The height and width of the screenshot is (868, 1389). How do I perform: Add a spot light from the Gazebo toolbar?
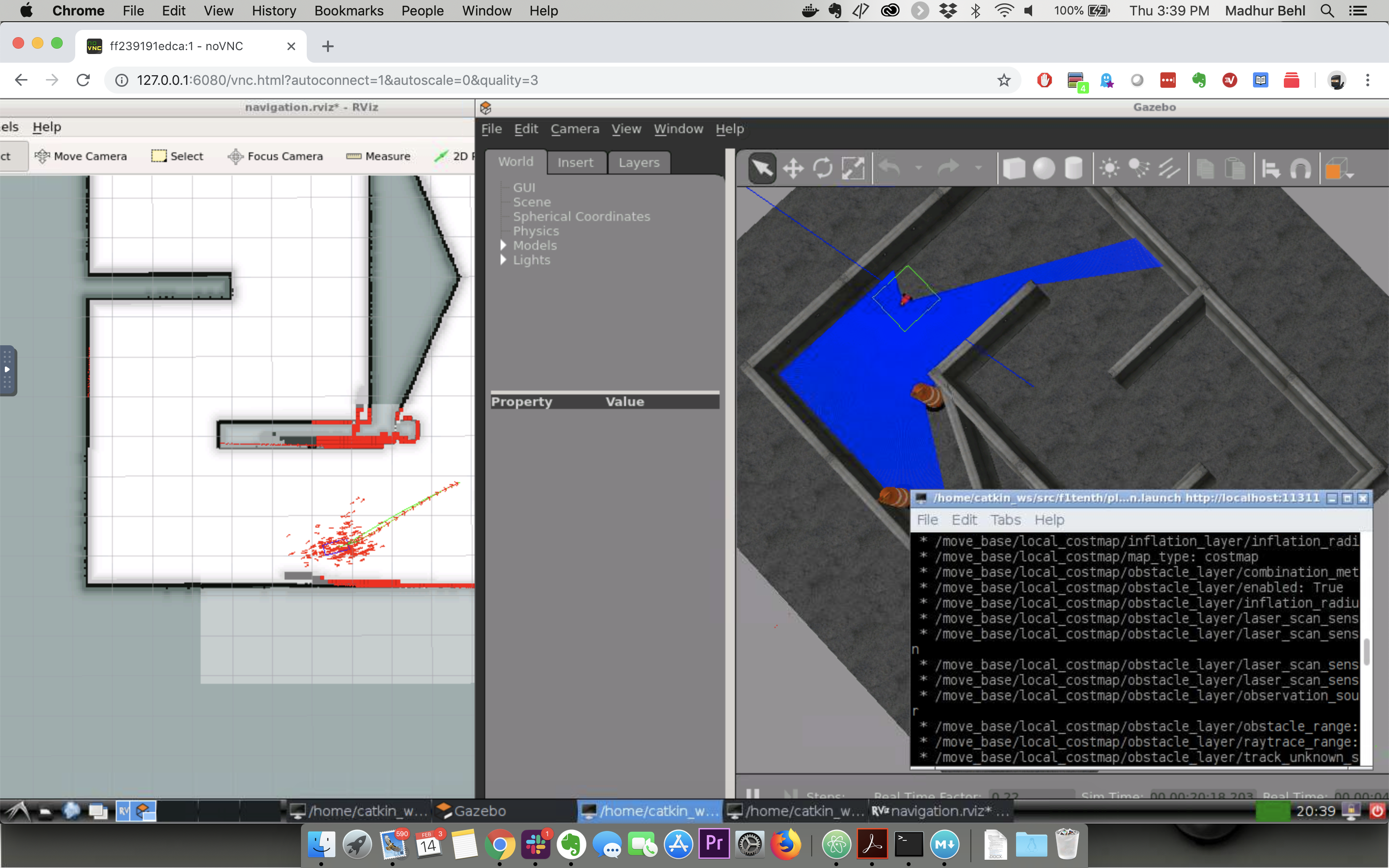[1139, 169]
